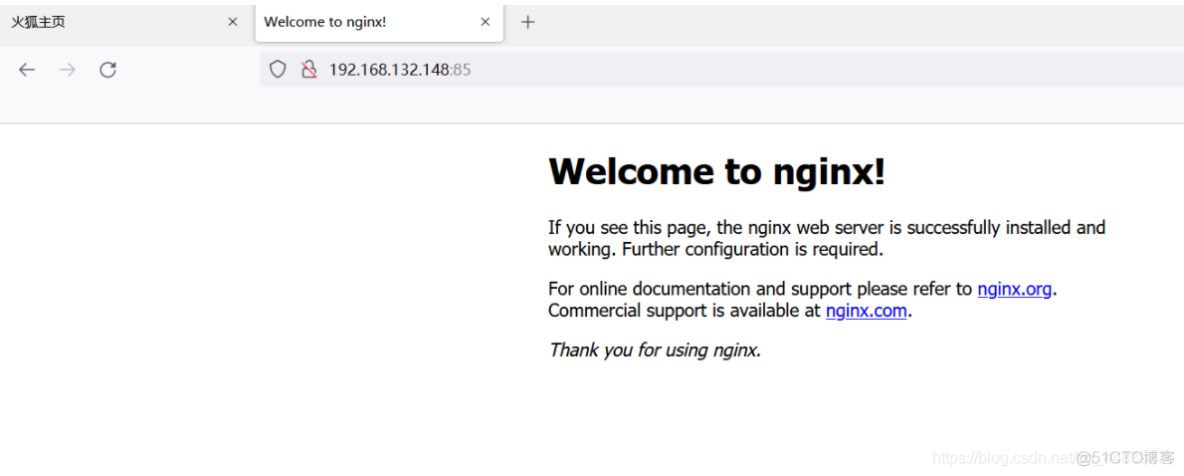This screenshot has height=476, width=1184.
Task: Click the paragraph starting with If you see this page
Action: point(827,238)
